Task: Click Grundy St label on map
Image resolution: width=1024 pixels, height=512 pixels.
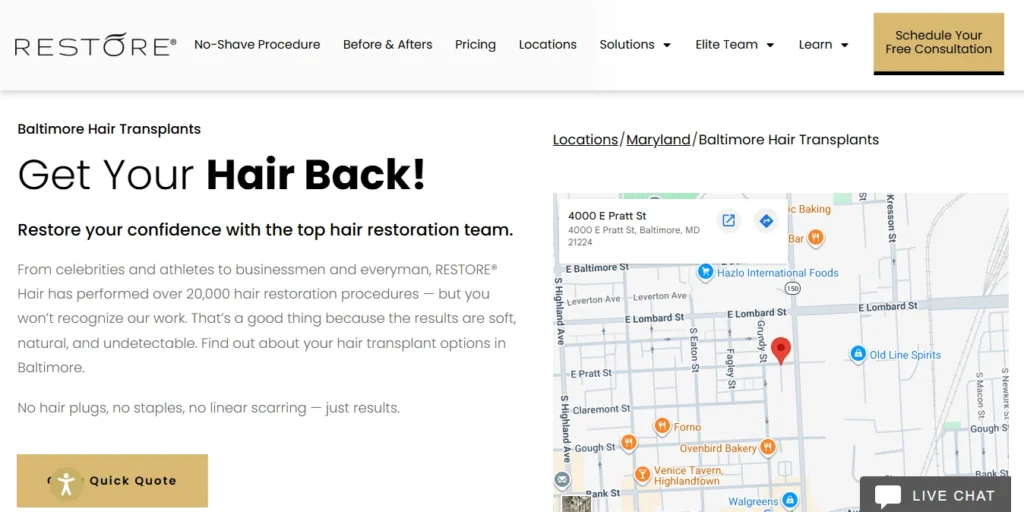Action: click(x=761, y=341)
